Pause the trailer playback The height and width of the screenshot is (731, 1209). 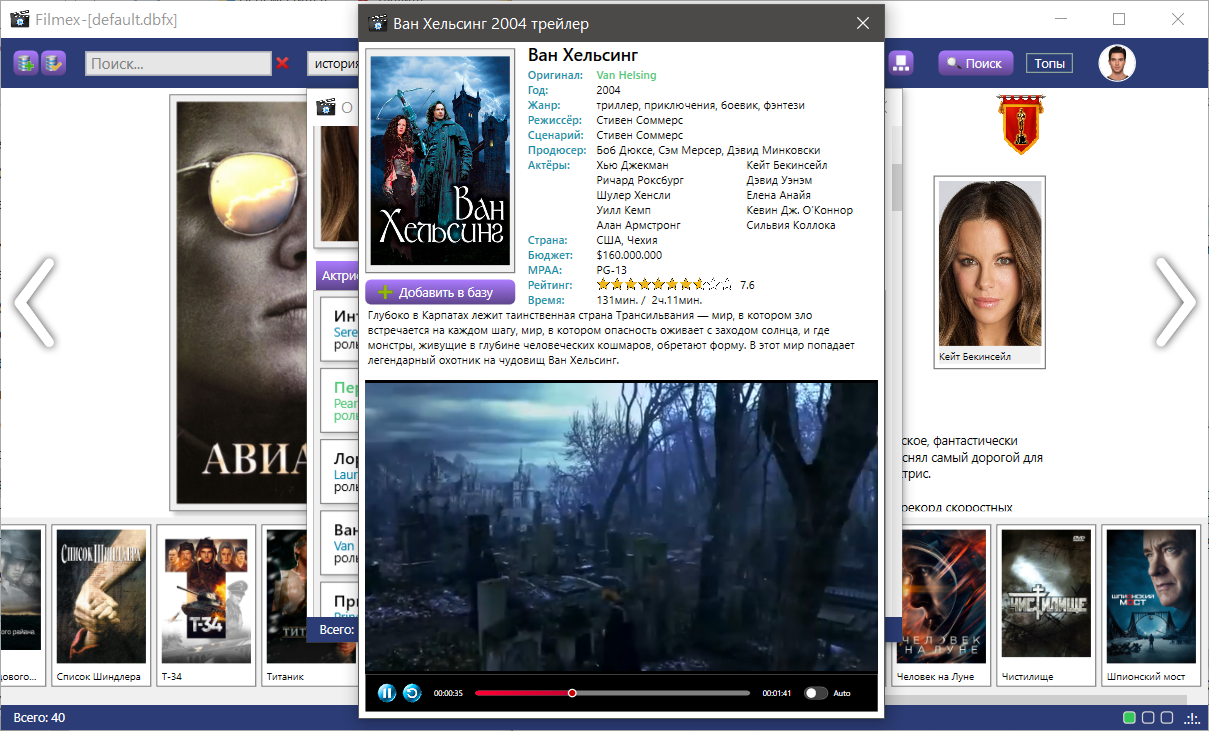tap(387, 692)
